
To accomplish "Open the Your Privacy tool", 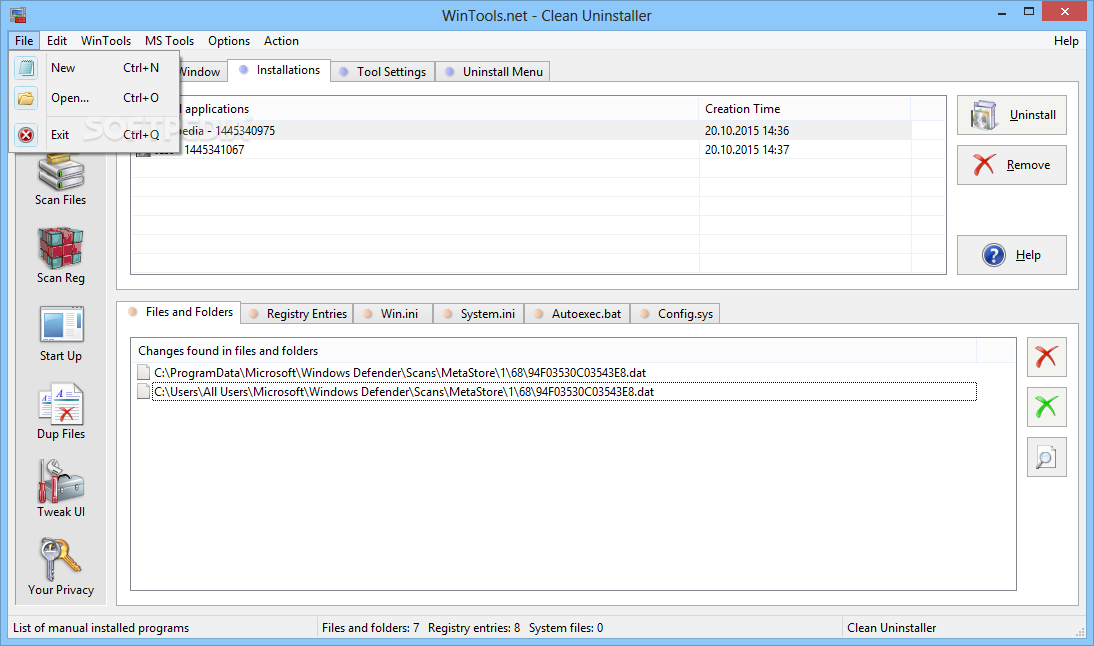I will (x=61, y=567).
